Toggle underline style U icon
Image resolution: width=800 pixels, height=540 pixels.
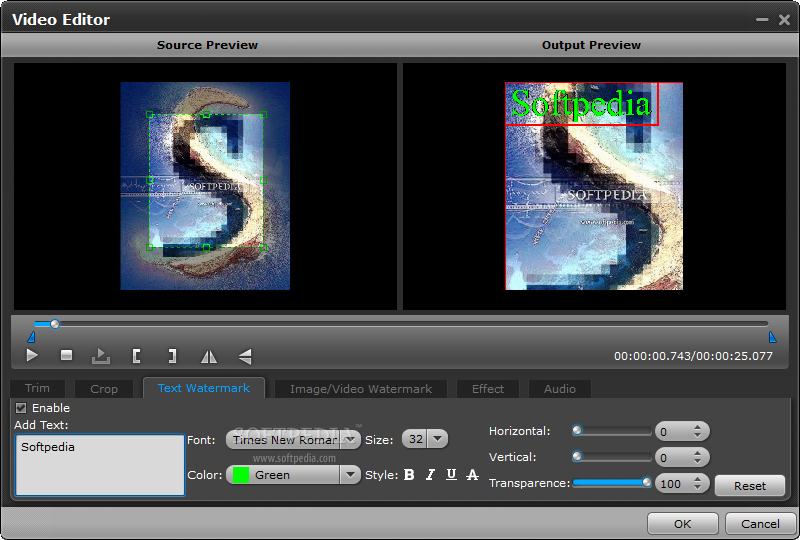tap(451, 475)
